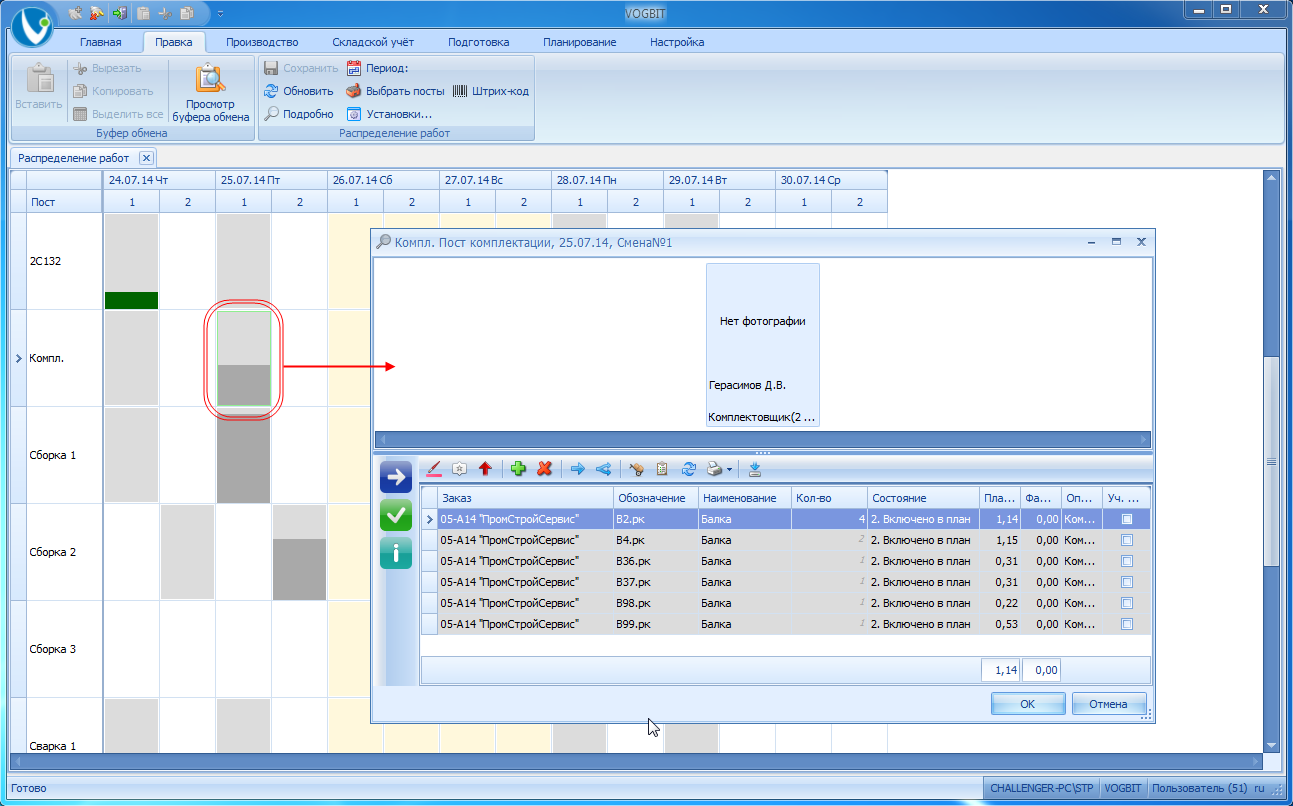Image resolution: width=1293 pixels, height=806 pixels.
Task: Toggle checkbox in the B36.рк row
Action: point(1127,561)
